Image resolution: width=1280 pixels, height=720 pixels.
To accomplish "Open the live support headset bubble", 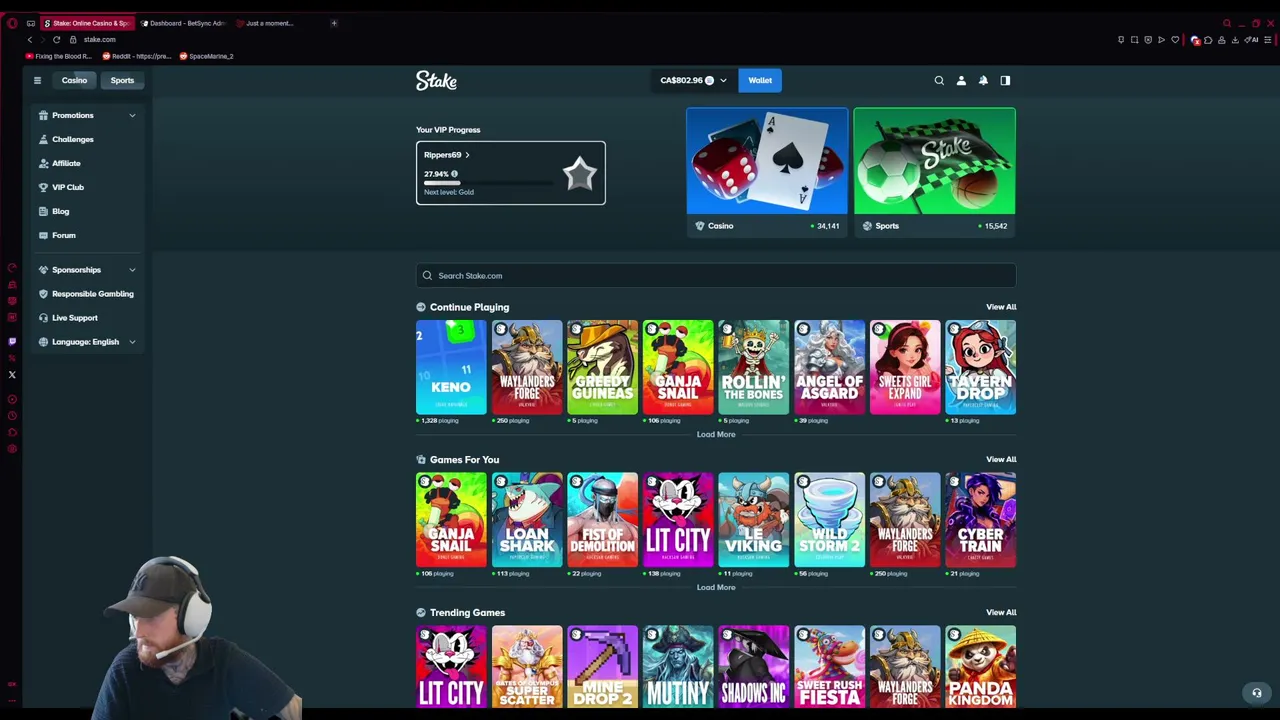I will tap(1257, 693).
